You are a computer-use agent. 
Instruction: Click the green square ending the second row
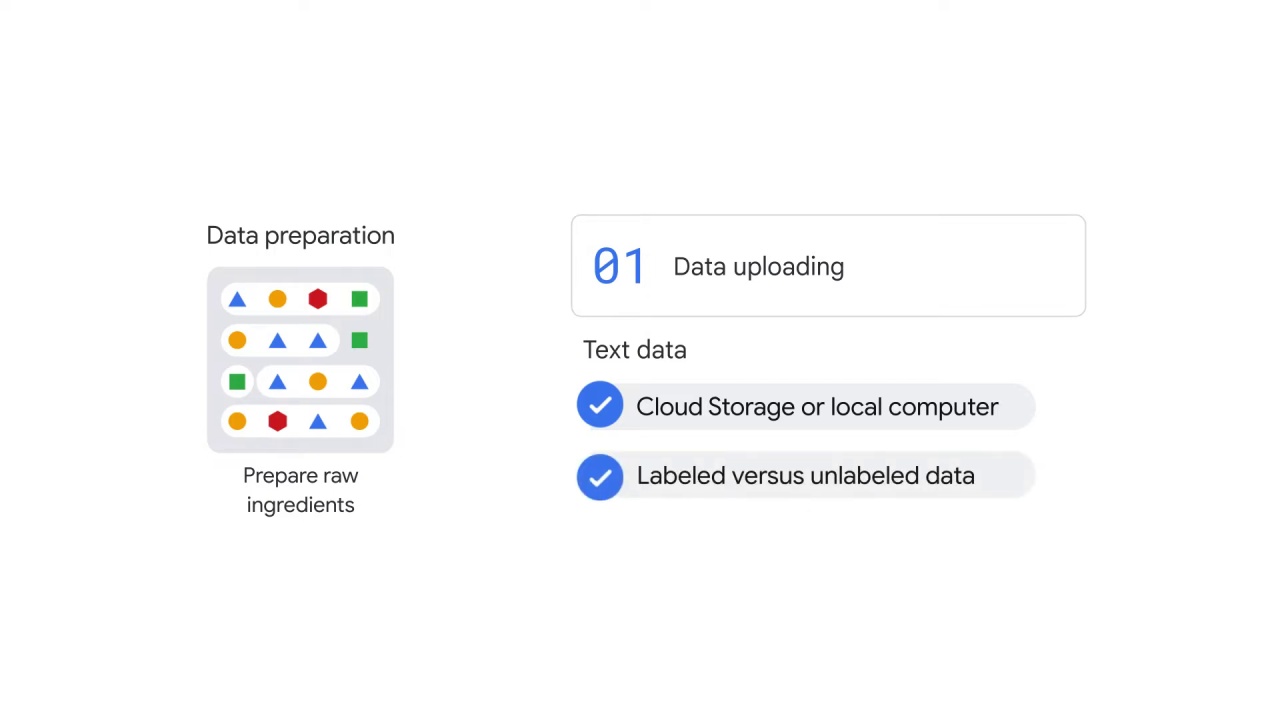(x=360, y=341)
